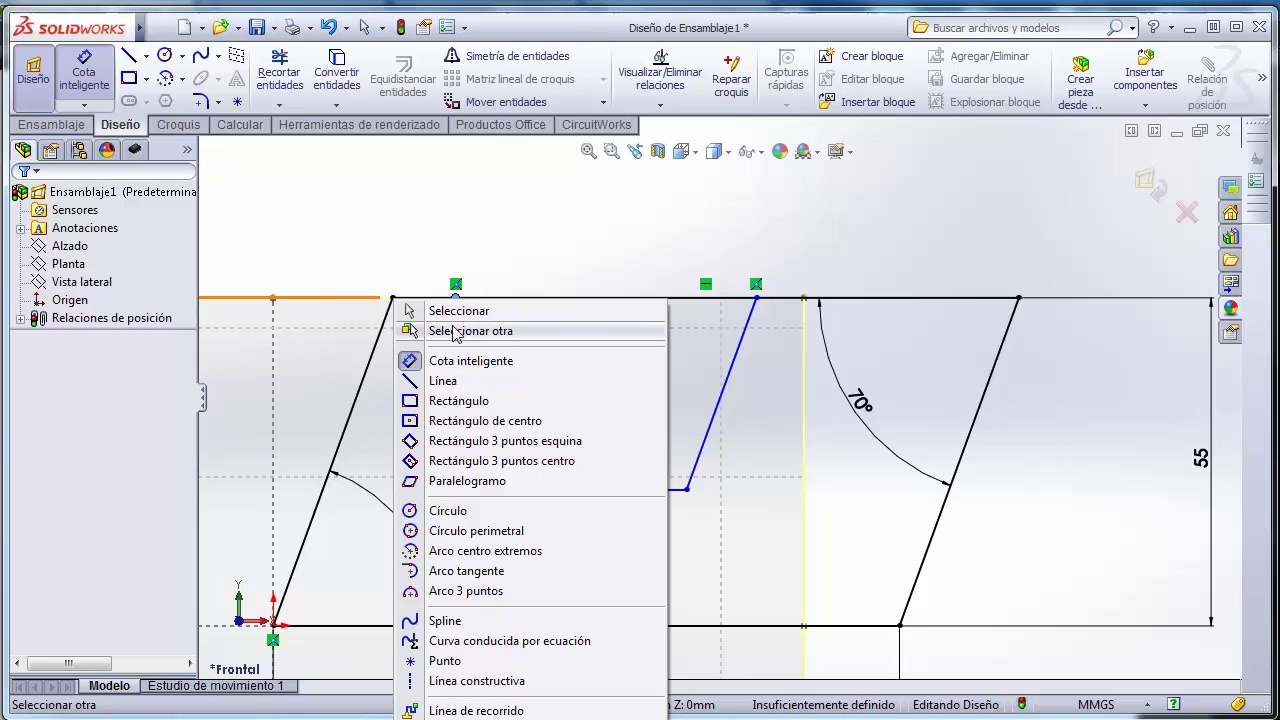This screenshot has height=720, width=1280.
Task: Choose Arco tangente in context menu
Action: point(531,571)
